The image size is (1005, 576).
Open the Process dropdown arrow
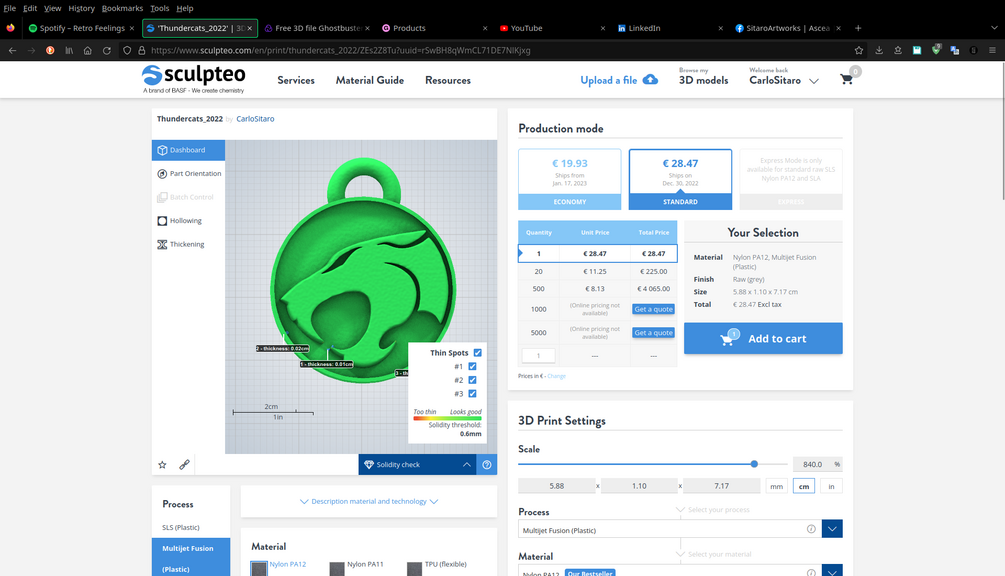click(x=832, y=529)
